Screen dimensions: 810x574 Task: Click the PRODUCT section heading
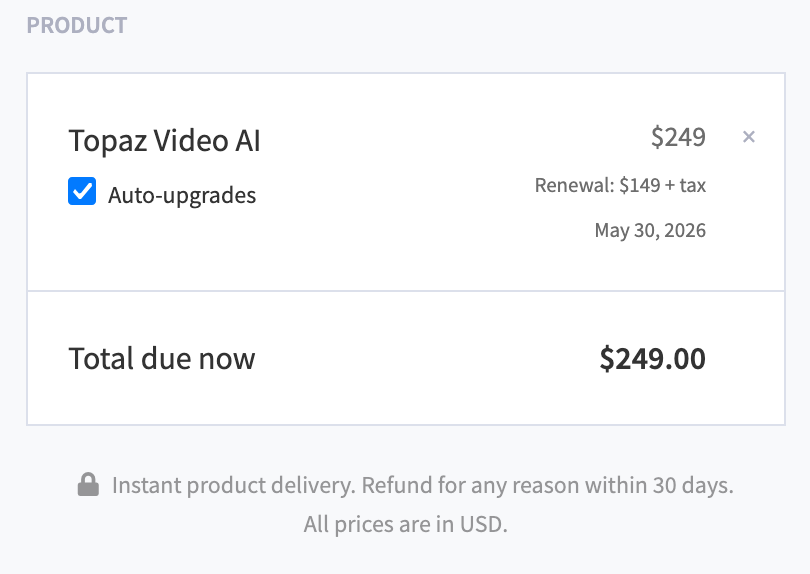coord(77,25)
